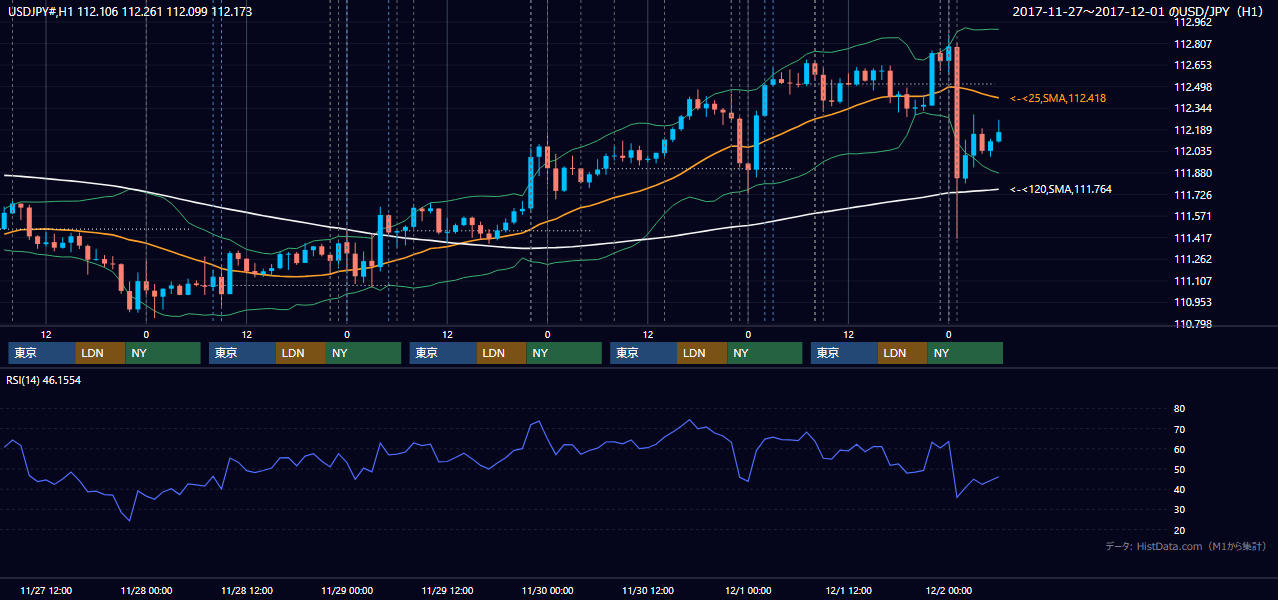The height and width of the screenshot is (600, 1278).
Task: Select the leftmost 東京 session box
Action: tap(42, 353)
